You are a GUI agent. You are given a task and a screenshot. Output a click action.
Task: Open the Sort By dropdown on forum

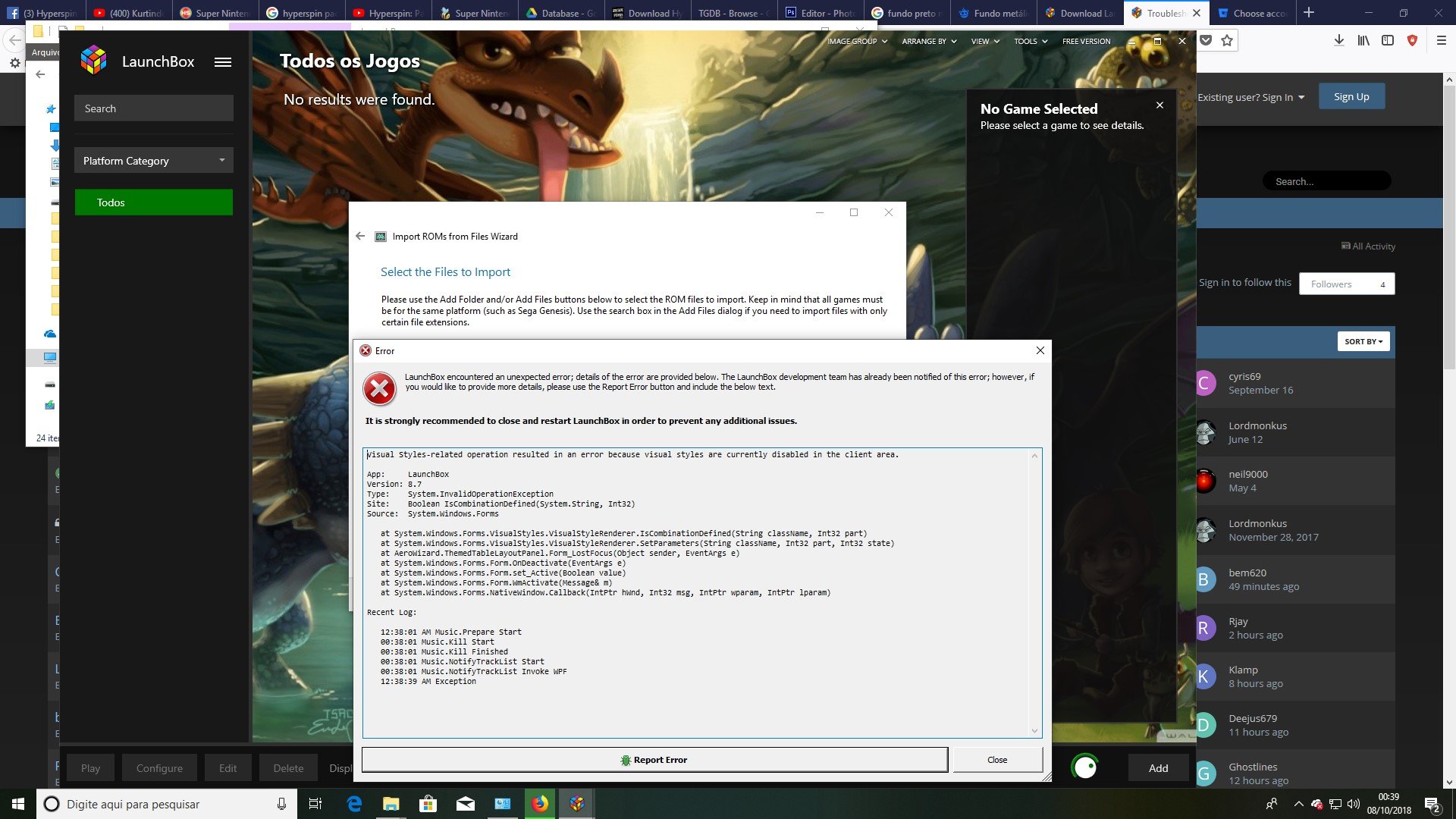(1363, 341)
